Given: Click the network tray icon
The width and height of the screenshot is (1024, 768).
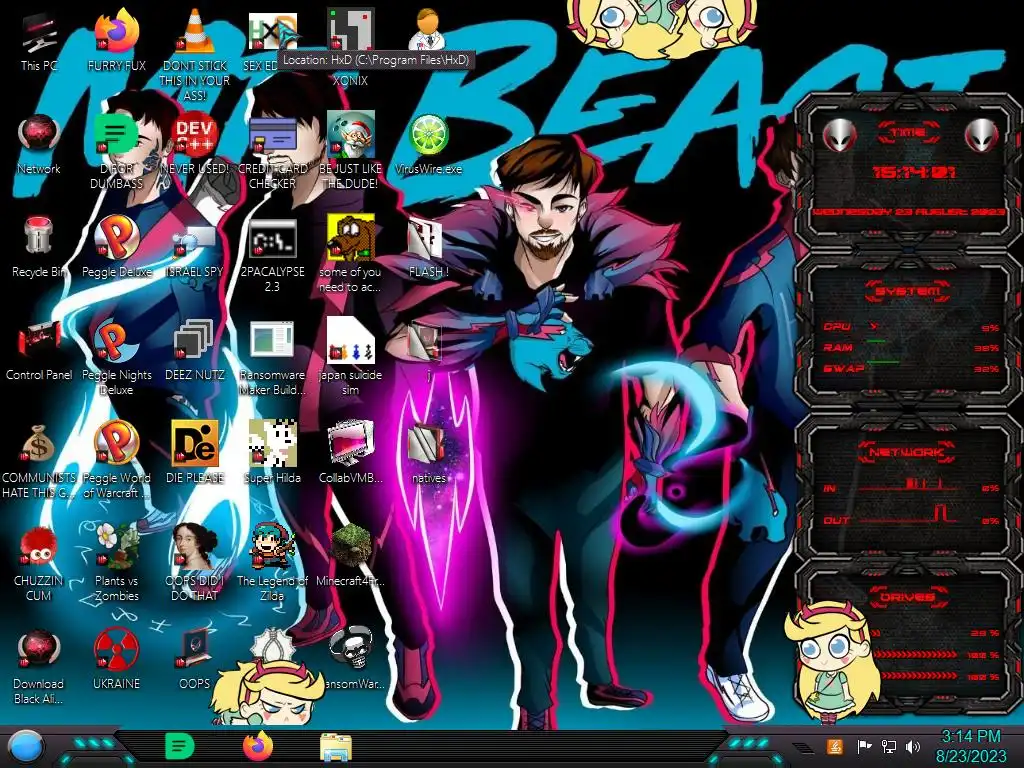Looking at the screenshot, I should pos(888,746).
